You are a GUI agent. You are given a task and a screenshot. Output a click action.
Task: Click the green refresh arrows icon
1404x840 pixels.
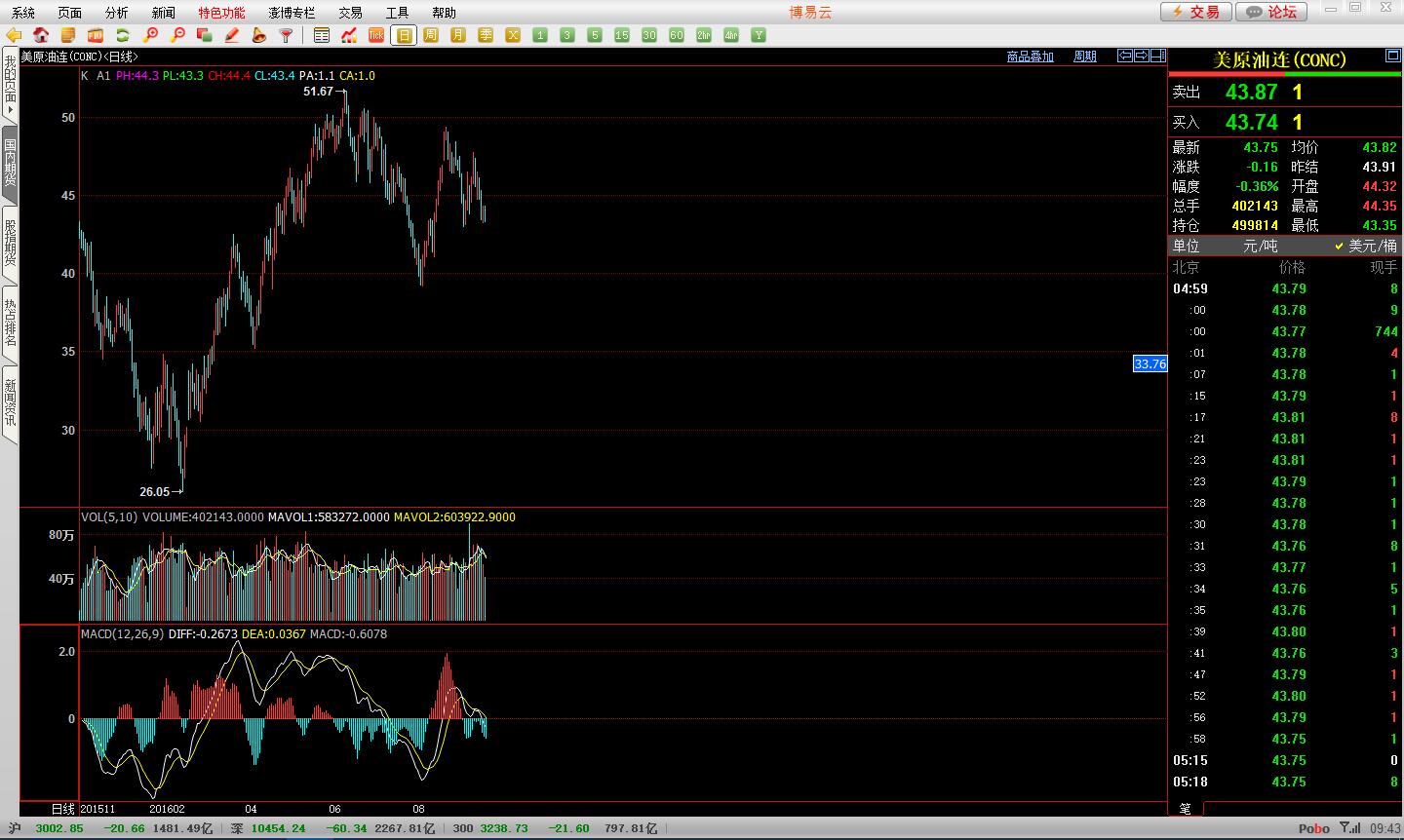(x=123, y=35)
